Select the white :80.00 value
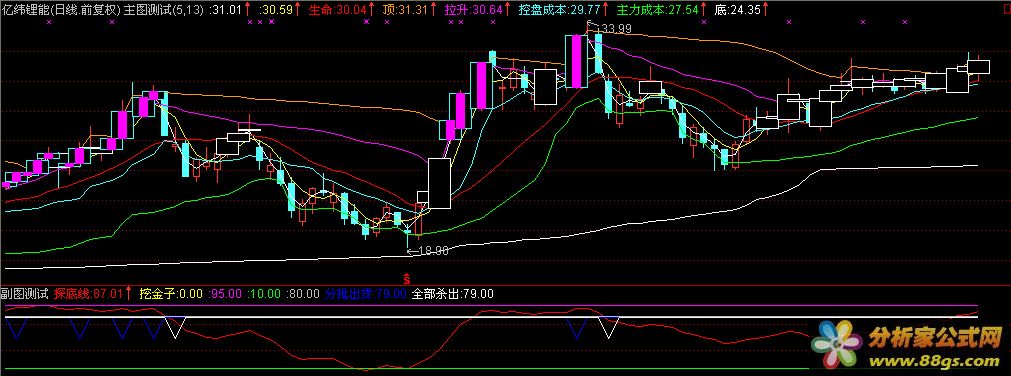 pyautogui.click(x=303, y=293)
